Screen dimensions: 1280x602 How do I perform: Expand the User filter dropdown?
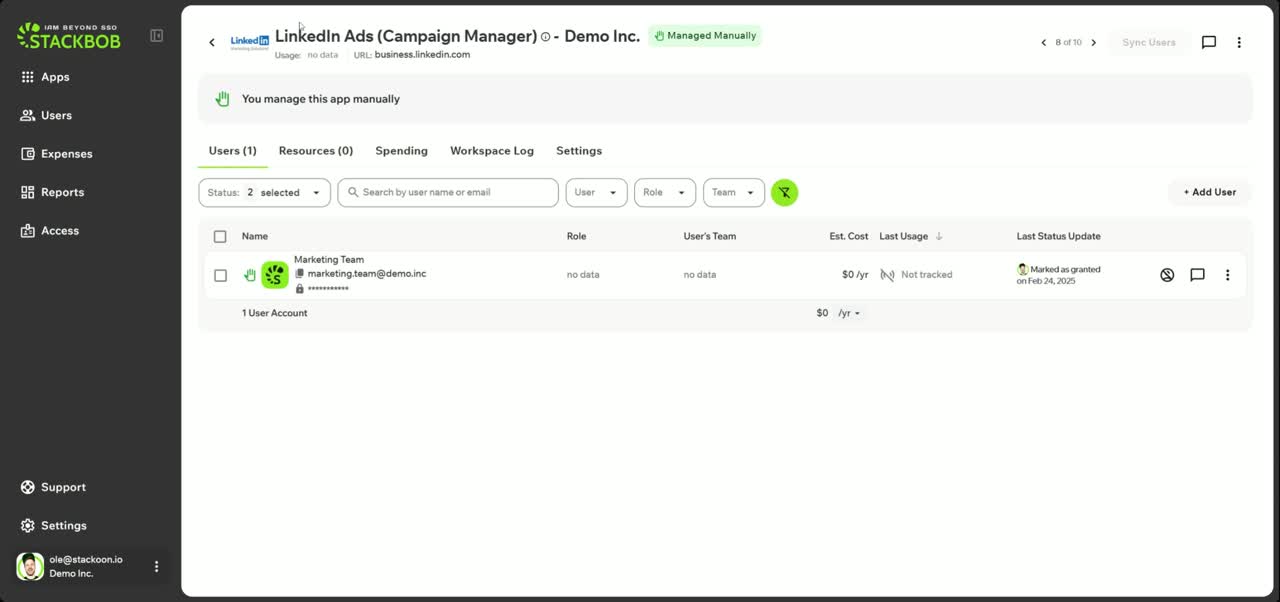(596, 193)
